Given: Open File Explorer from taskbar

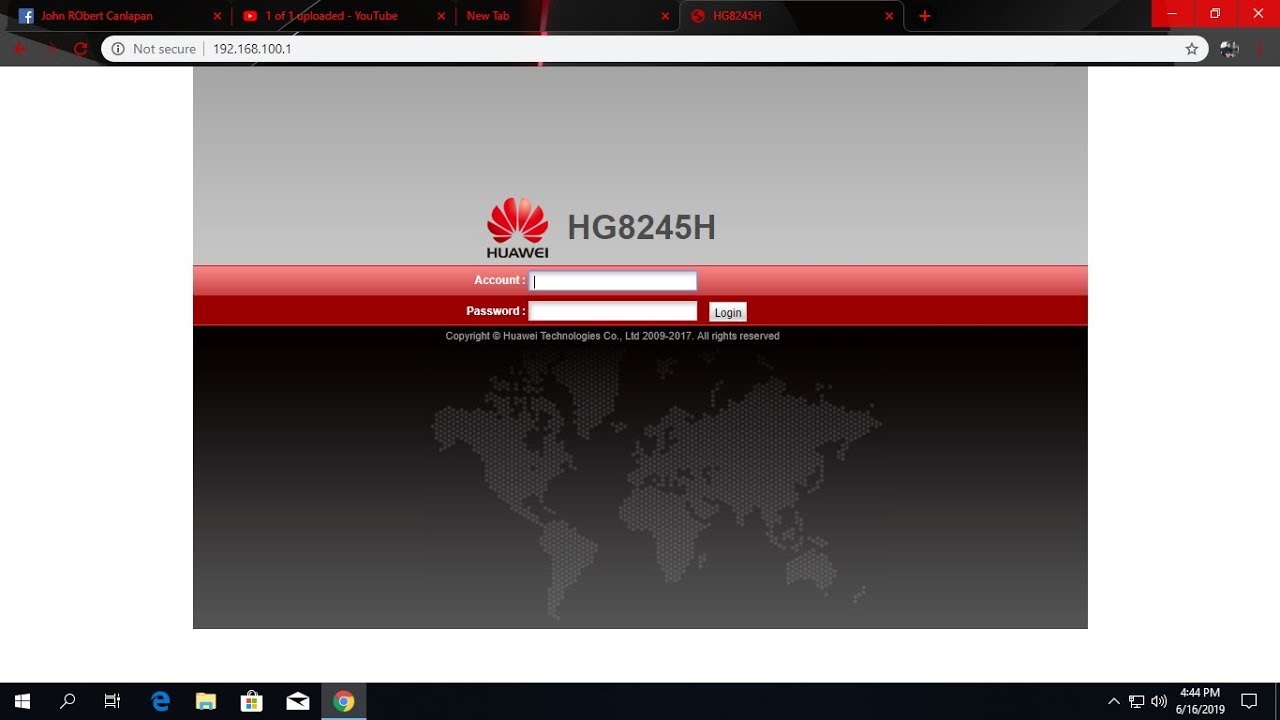Looking at the screenshot, I should pos(206,701).
